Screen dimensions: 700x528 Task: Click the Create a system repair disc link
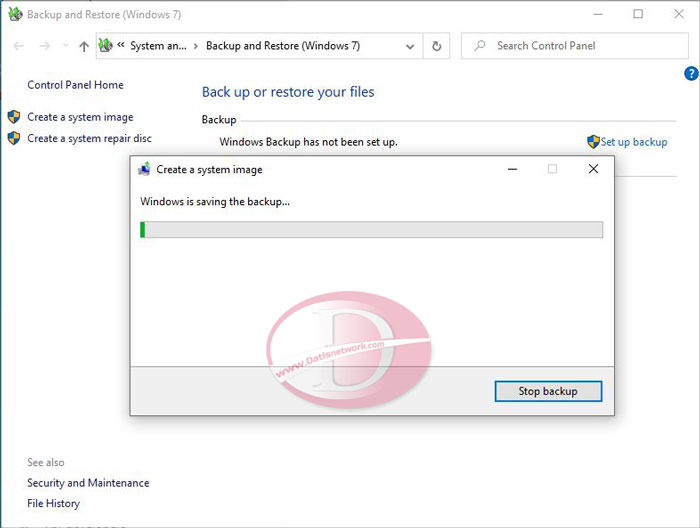click(89, 138)
